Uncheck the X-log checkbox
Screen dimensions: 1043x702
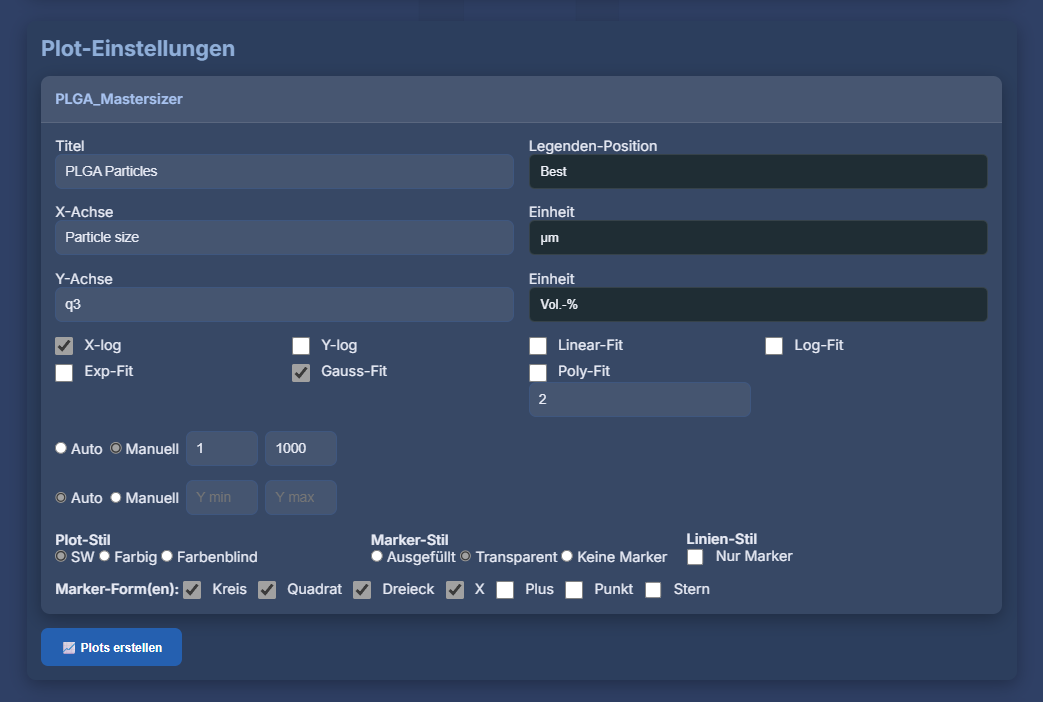[64, 346]
